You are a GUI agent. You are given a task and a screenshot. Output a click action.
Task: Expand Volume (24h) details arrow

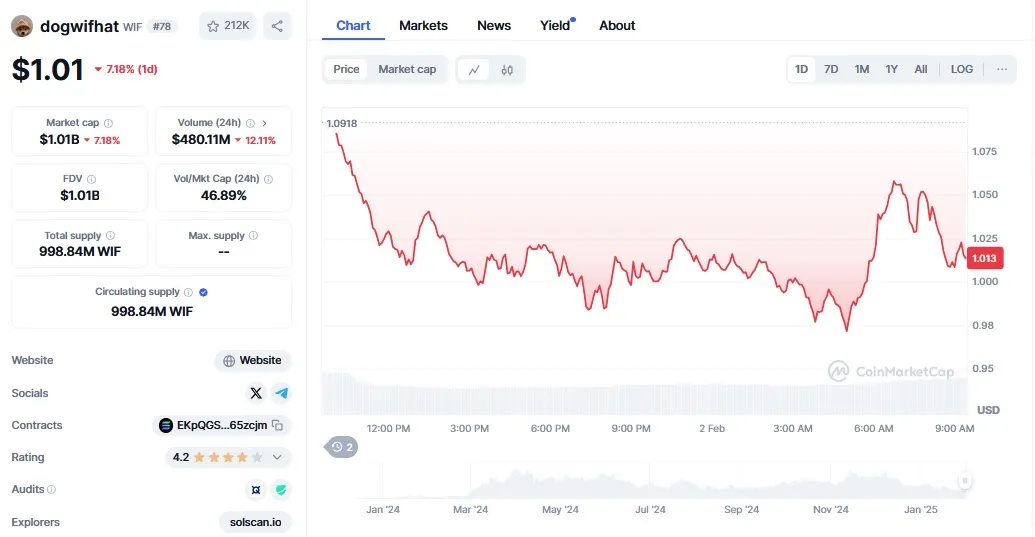click(265, 123)
